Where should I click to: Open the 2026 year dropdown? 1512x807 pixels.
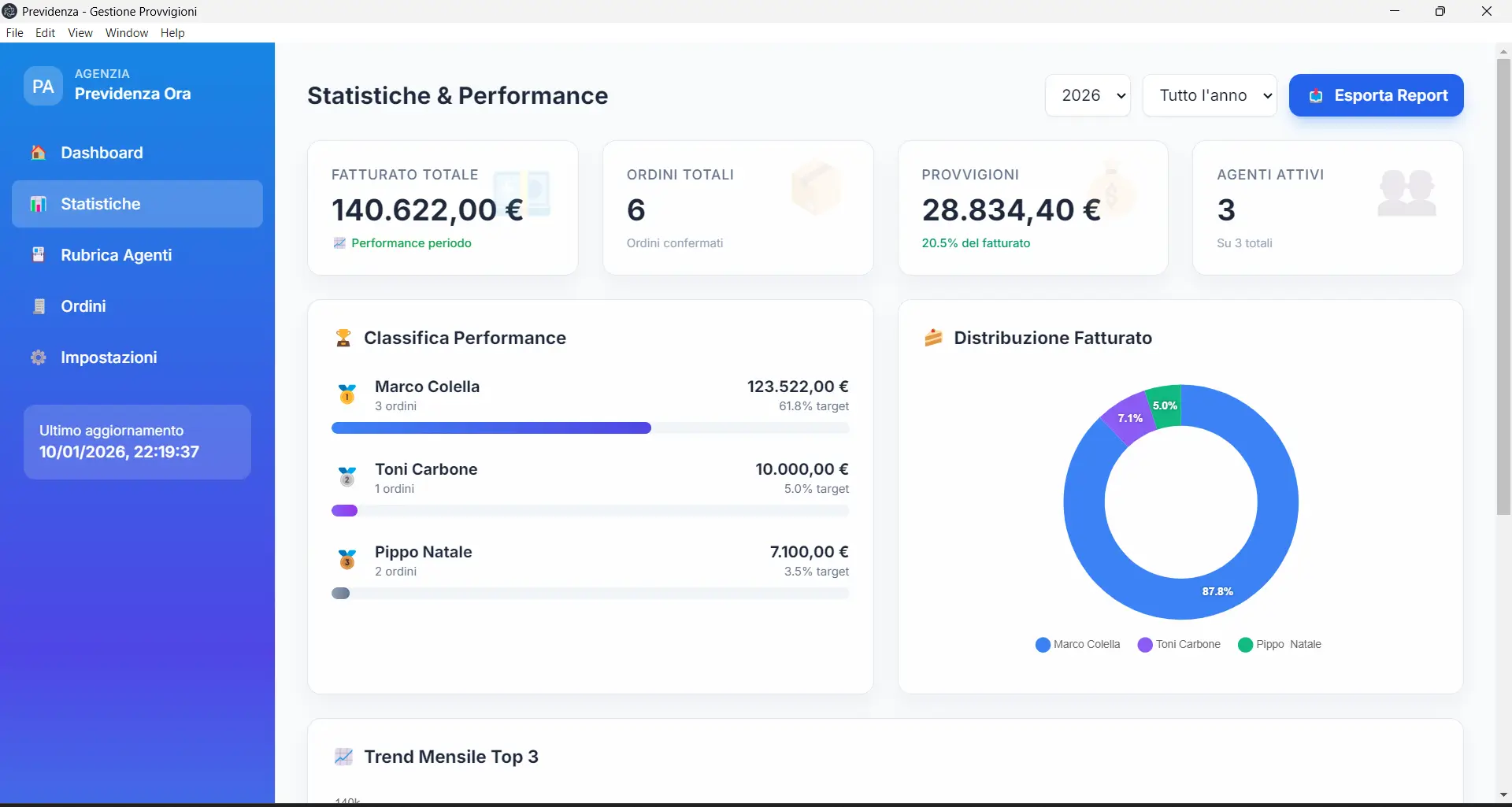pyautogui.click(x=1088, y=96)
